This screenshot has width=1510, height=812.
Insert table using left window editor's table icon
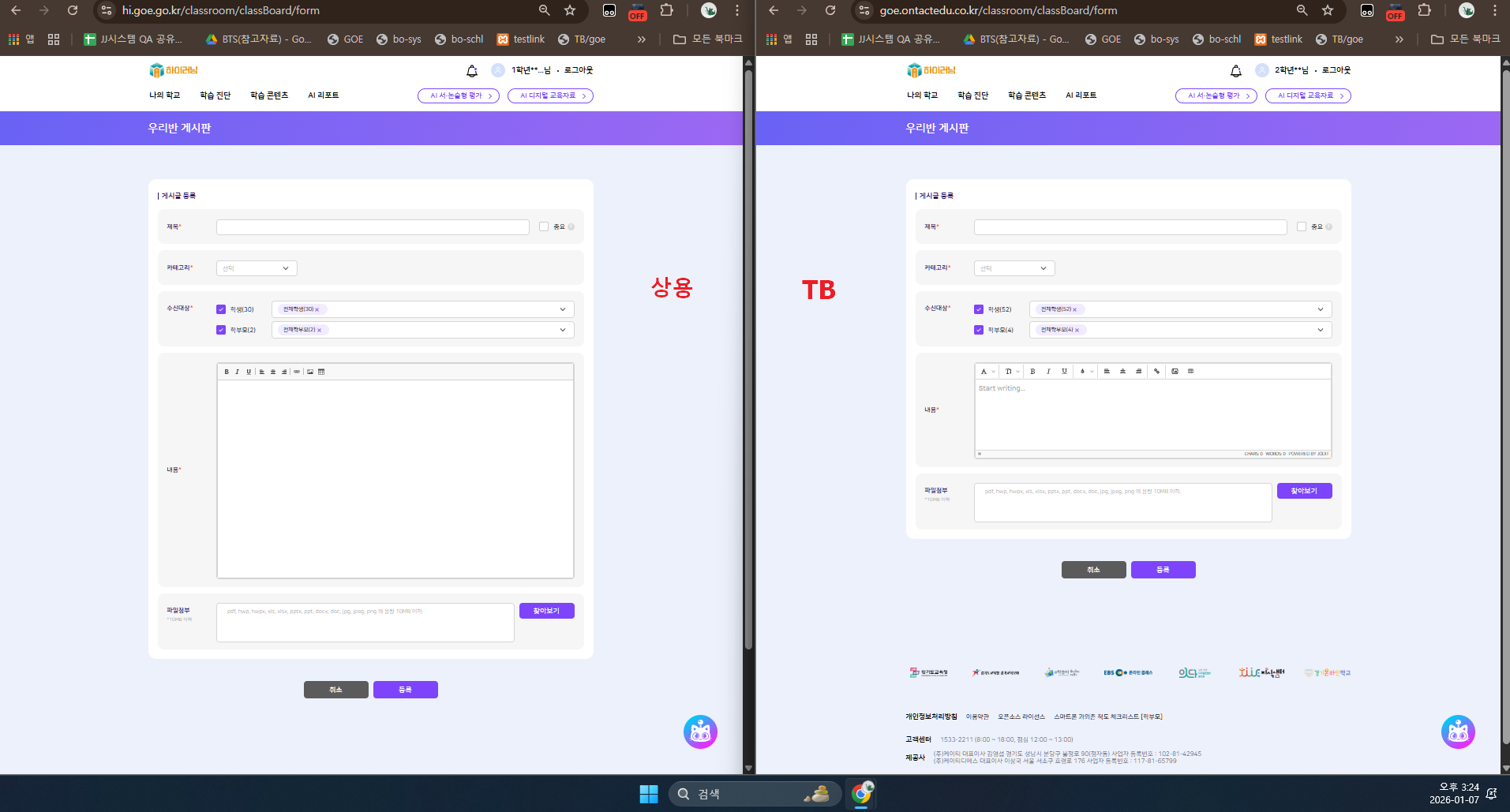(321, 372)
